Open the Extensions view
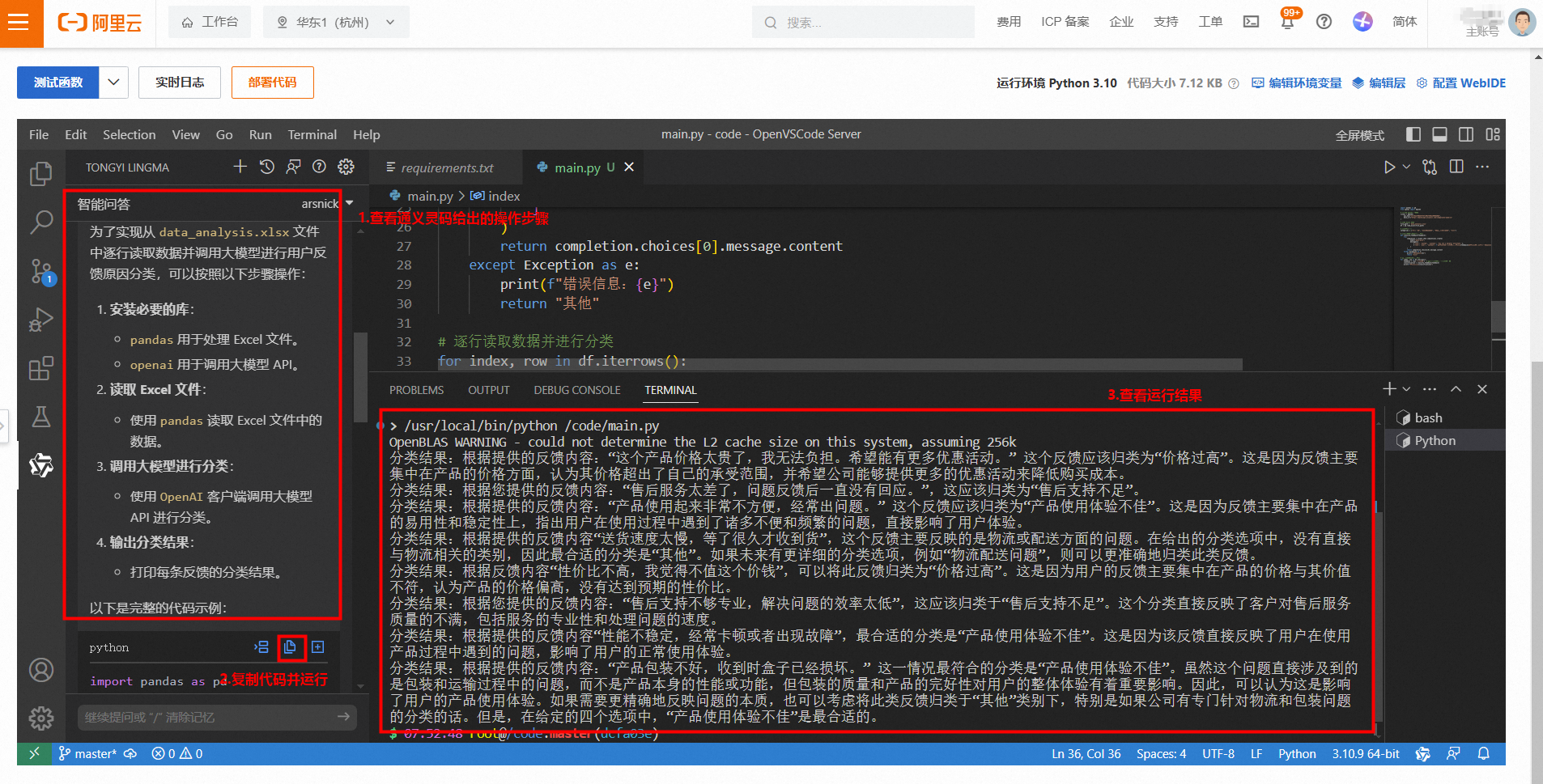This screenshot has width=1543, height=784. (40, 369)
